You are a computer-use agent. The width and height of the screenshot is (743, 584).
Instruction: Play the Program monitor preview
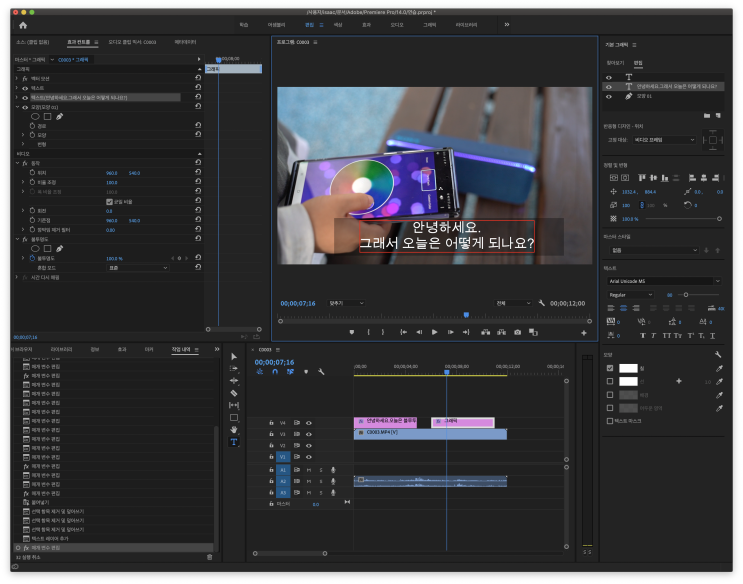[x=435, y=332]
